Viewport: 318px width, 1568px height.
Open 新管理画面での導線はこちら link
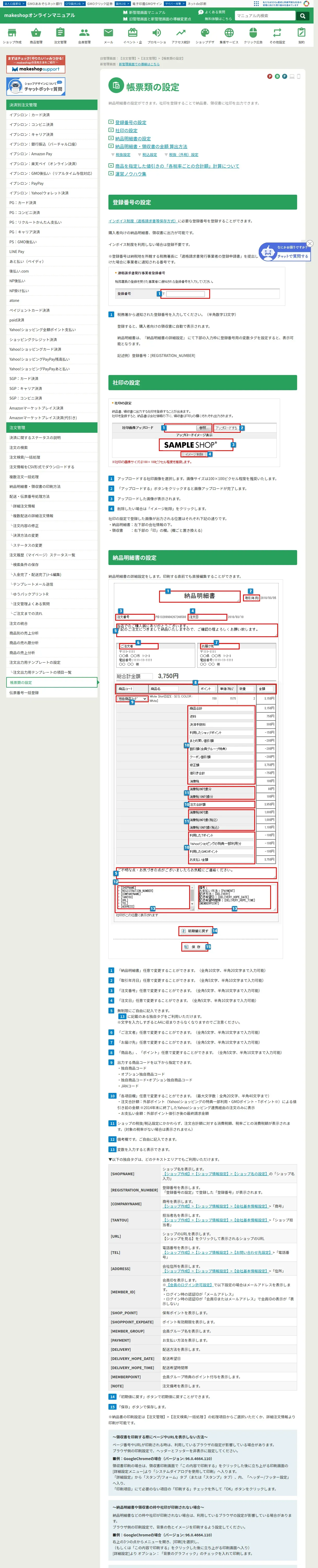tap(139, 64)
